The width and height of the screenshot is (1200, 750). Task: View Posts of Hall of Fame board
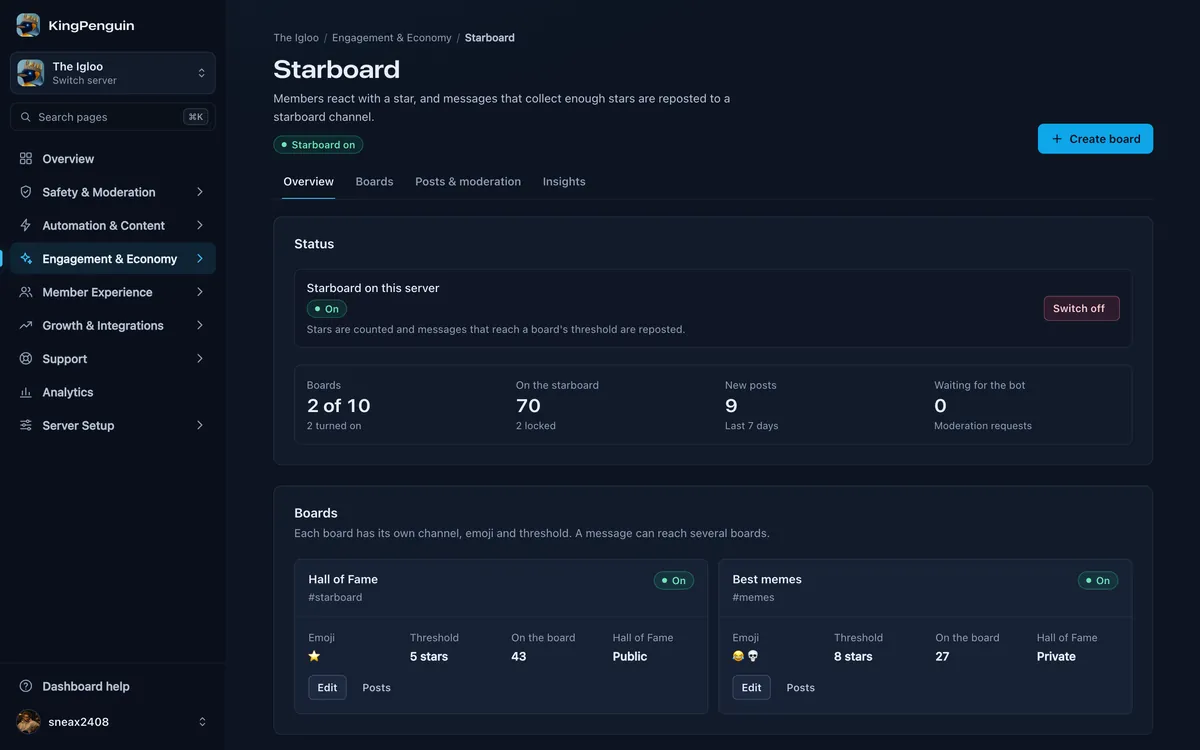tap(376, 687)
